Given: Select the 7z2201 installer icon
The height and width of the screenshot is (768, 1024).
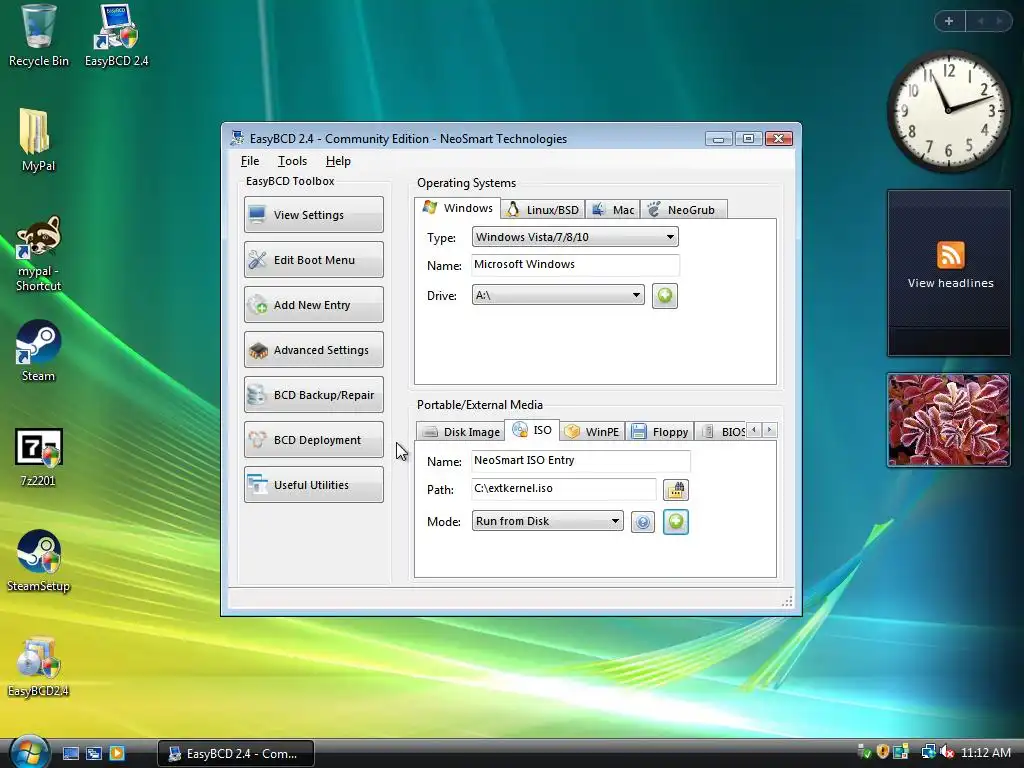Looking at the screenshot, I should 38,457.
